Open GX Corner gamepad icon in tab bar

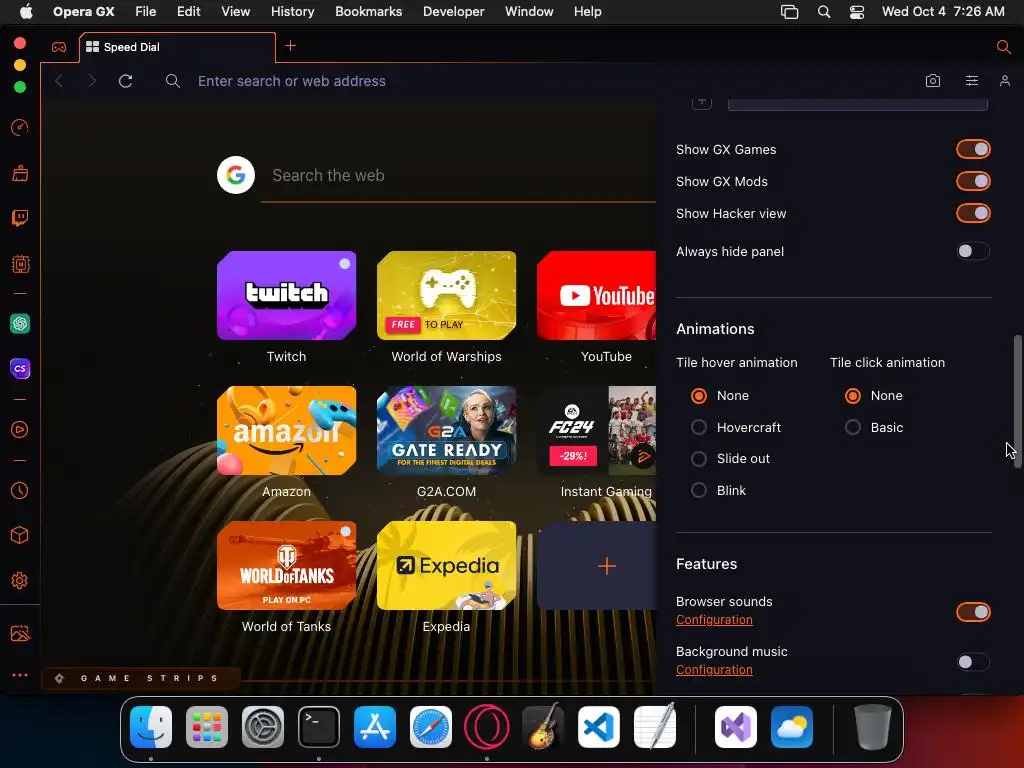59,47
